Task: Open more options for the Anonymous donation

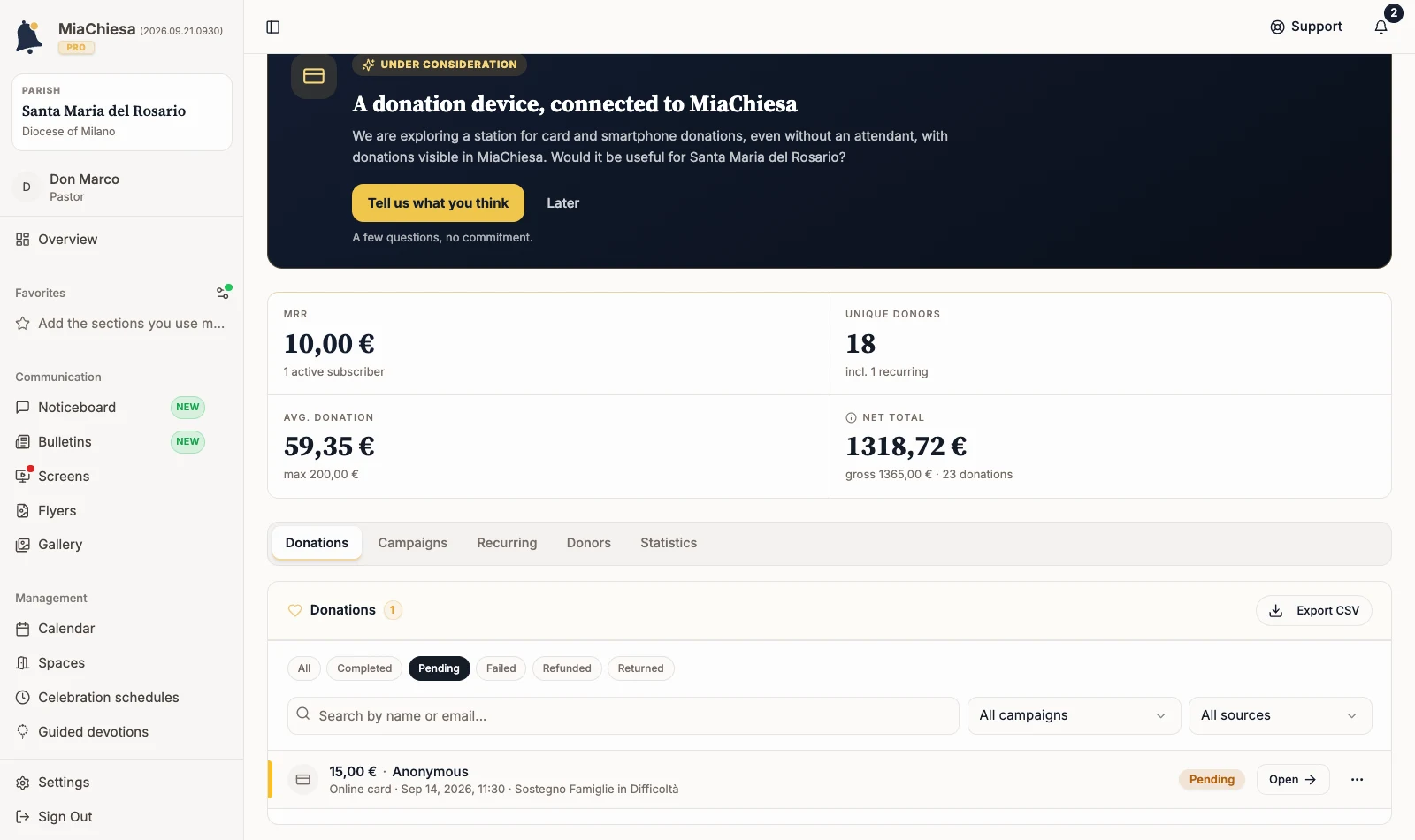Action: (x=1357, y=780)
